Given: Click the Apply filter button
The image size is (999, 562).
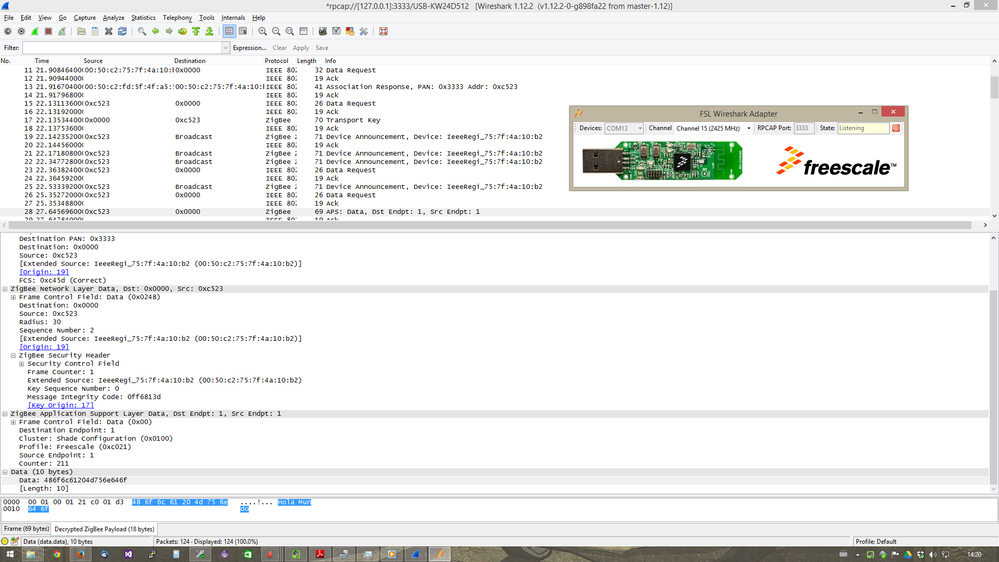Looking at the screenshot, I should coord(301,48).
